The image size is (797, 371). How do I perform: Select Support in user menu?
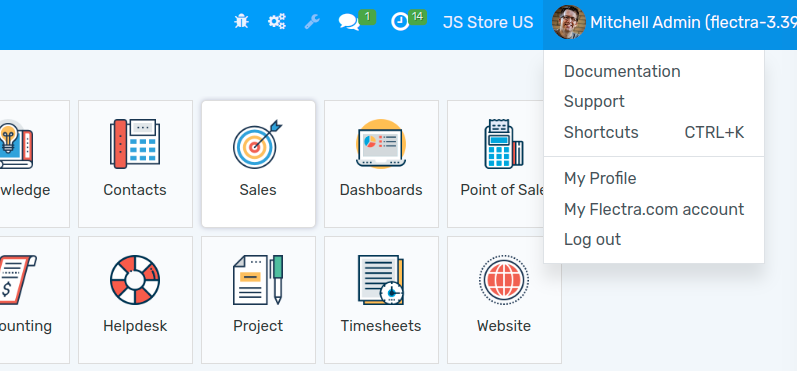click(594, 102)
